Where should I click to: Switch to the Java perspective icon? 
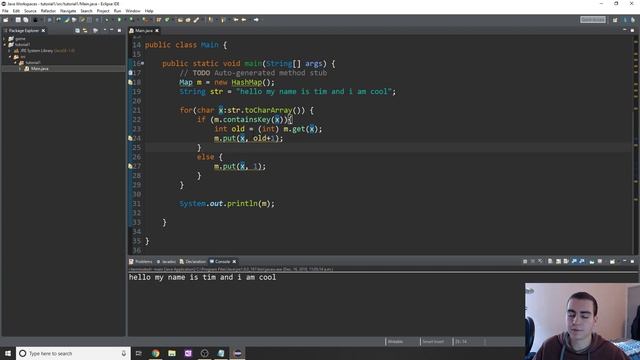click(x=625, y=20)
